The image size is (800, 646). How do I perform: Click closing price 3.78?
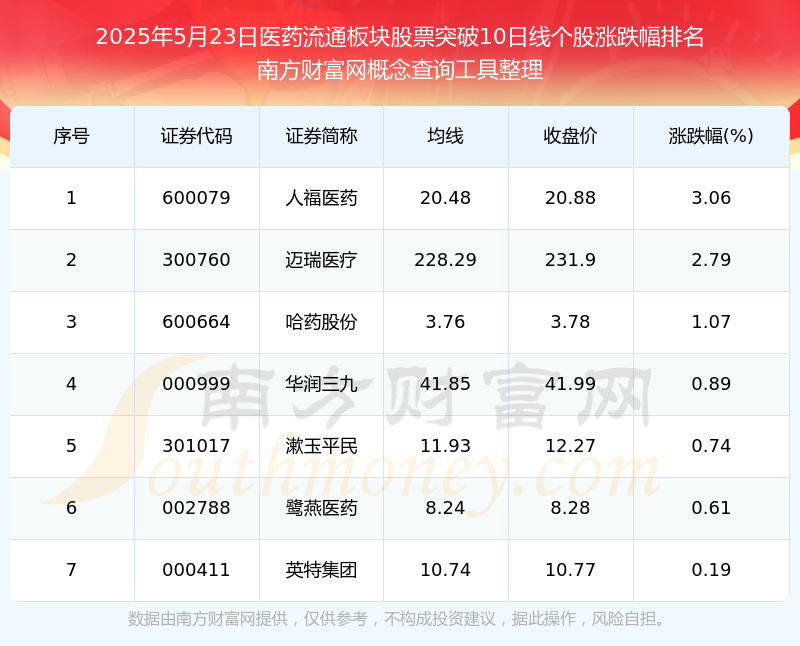click(570, 322)
